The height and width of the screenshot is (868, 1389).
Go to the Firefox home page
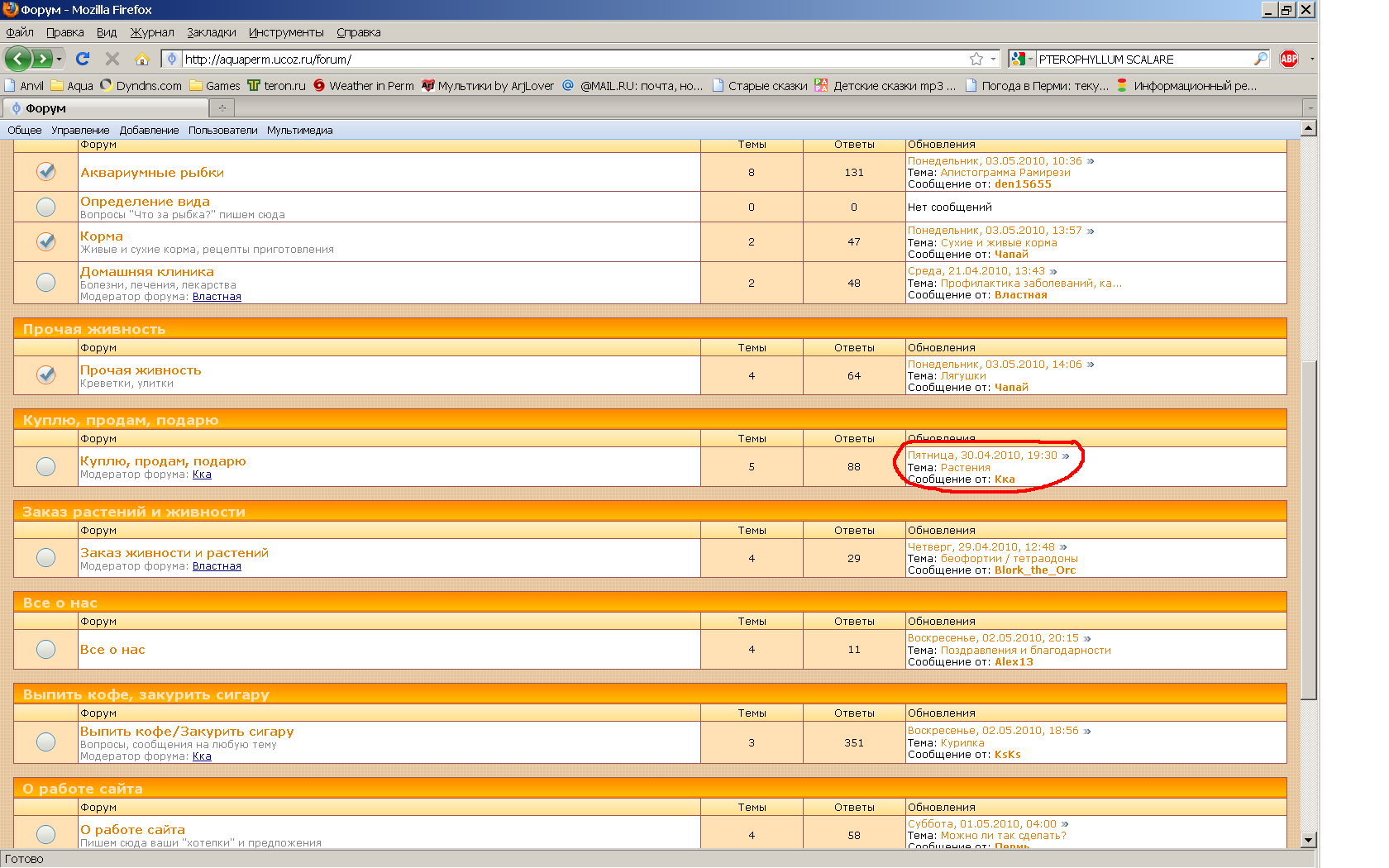142,59
